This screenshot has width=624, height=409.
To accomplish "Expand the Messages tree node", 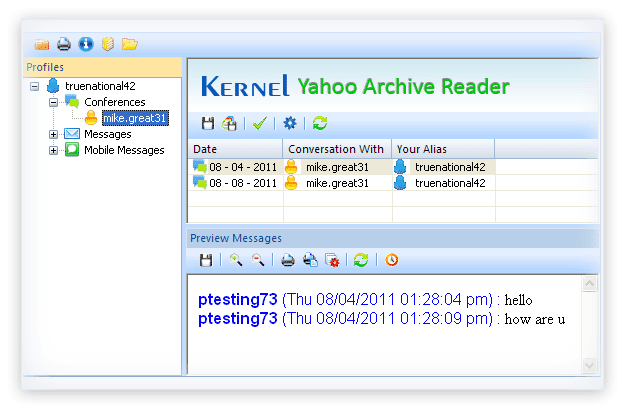I will pyautogui.click(x=53, y=134).
